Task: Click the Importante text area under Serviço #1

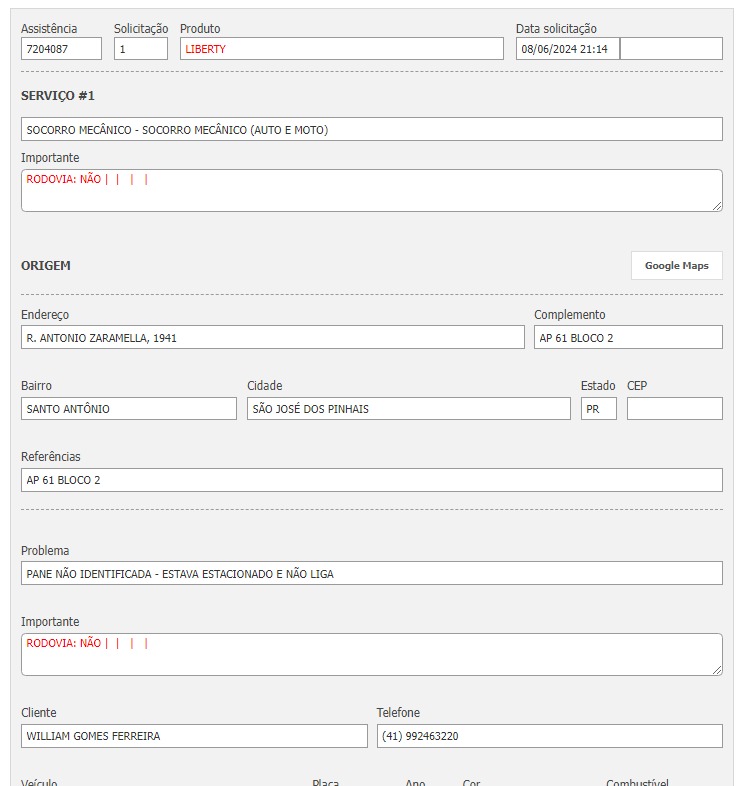Action: pos(371,191)
